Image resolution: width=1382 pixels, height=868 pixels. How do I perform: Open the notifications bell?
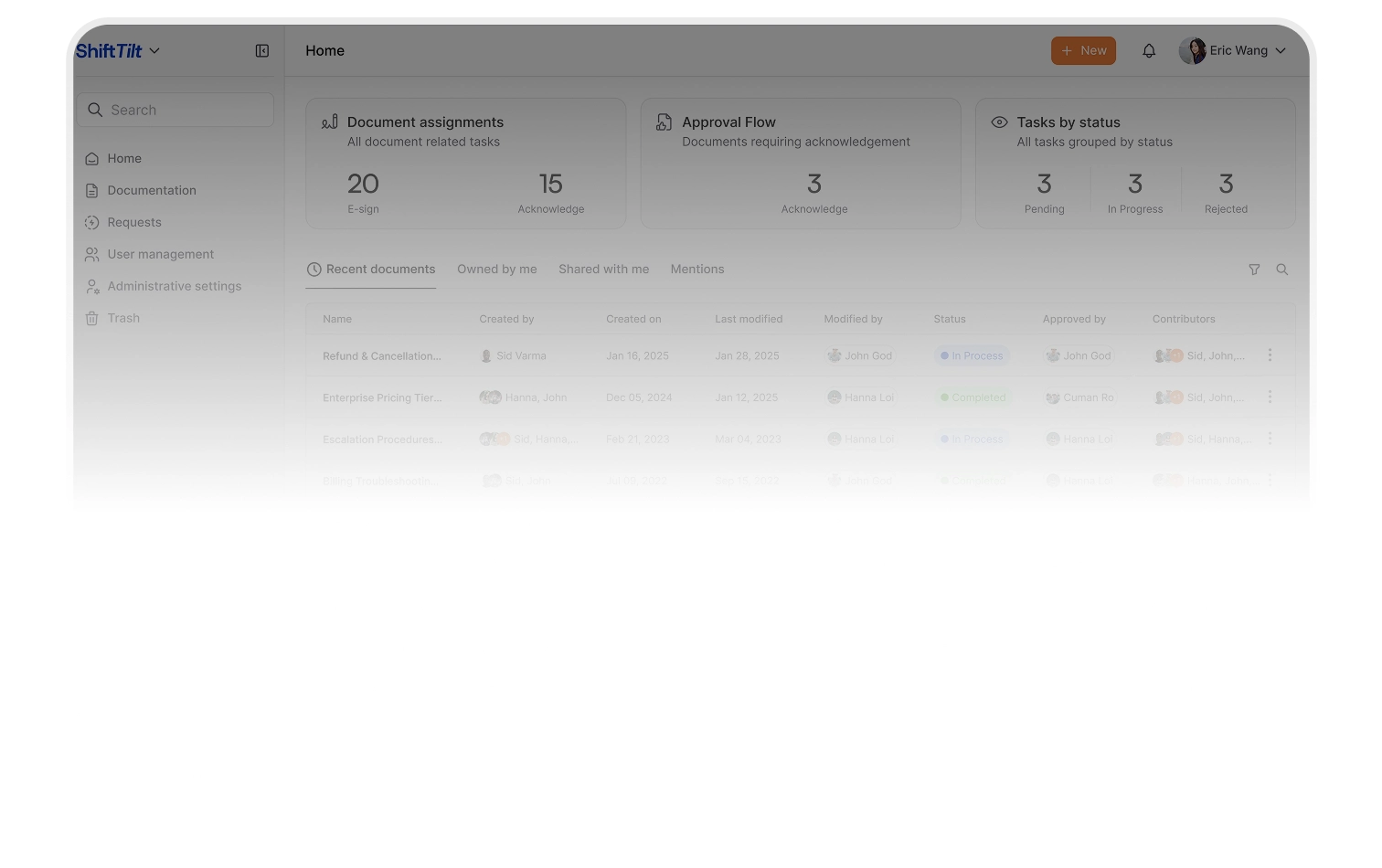click(1149, 51)
